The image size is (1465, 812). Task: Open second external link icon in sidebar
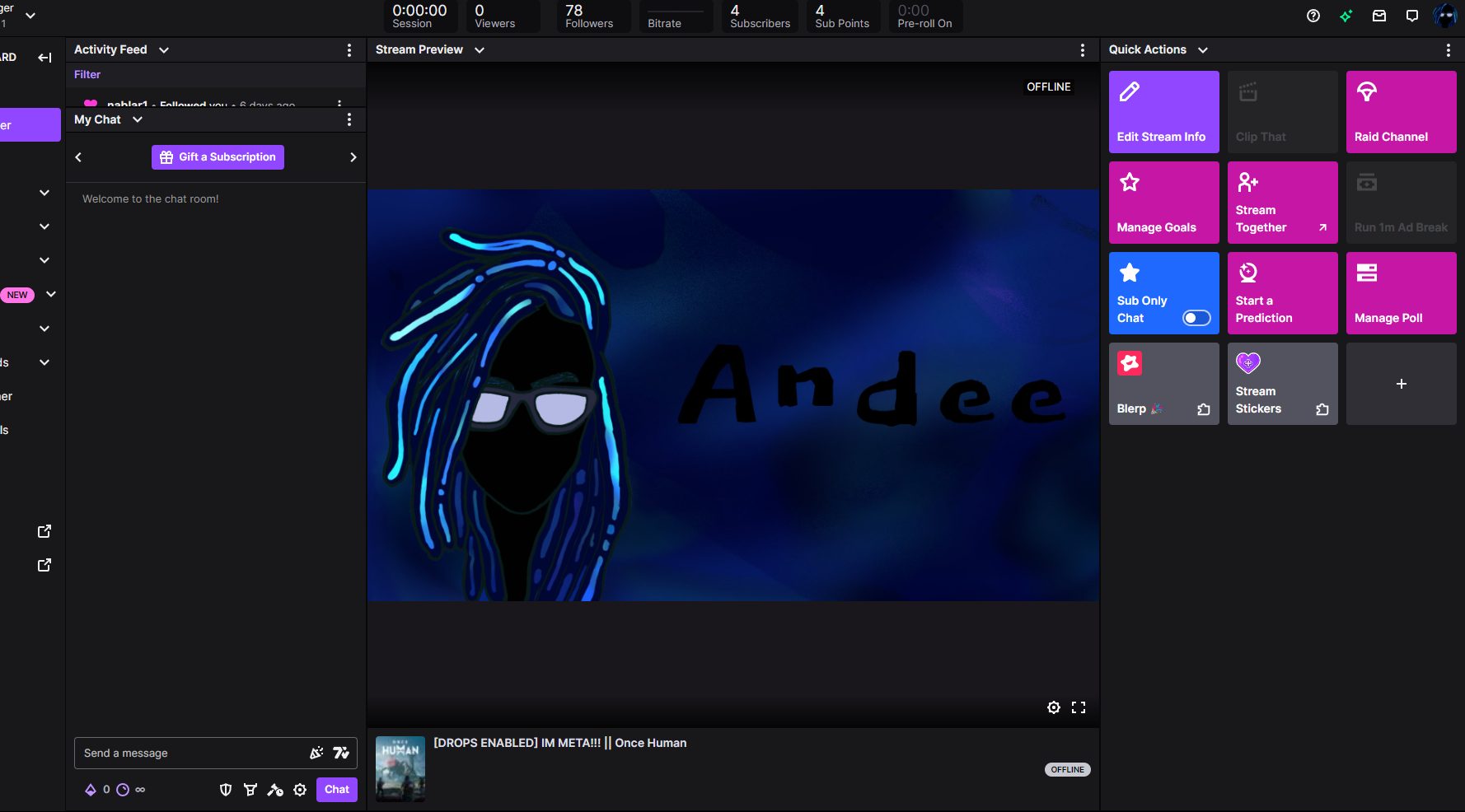coord(44,565)
